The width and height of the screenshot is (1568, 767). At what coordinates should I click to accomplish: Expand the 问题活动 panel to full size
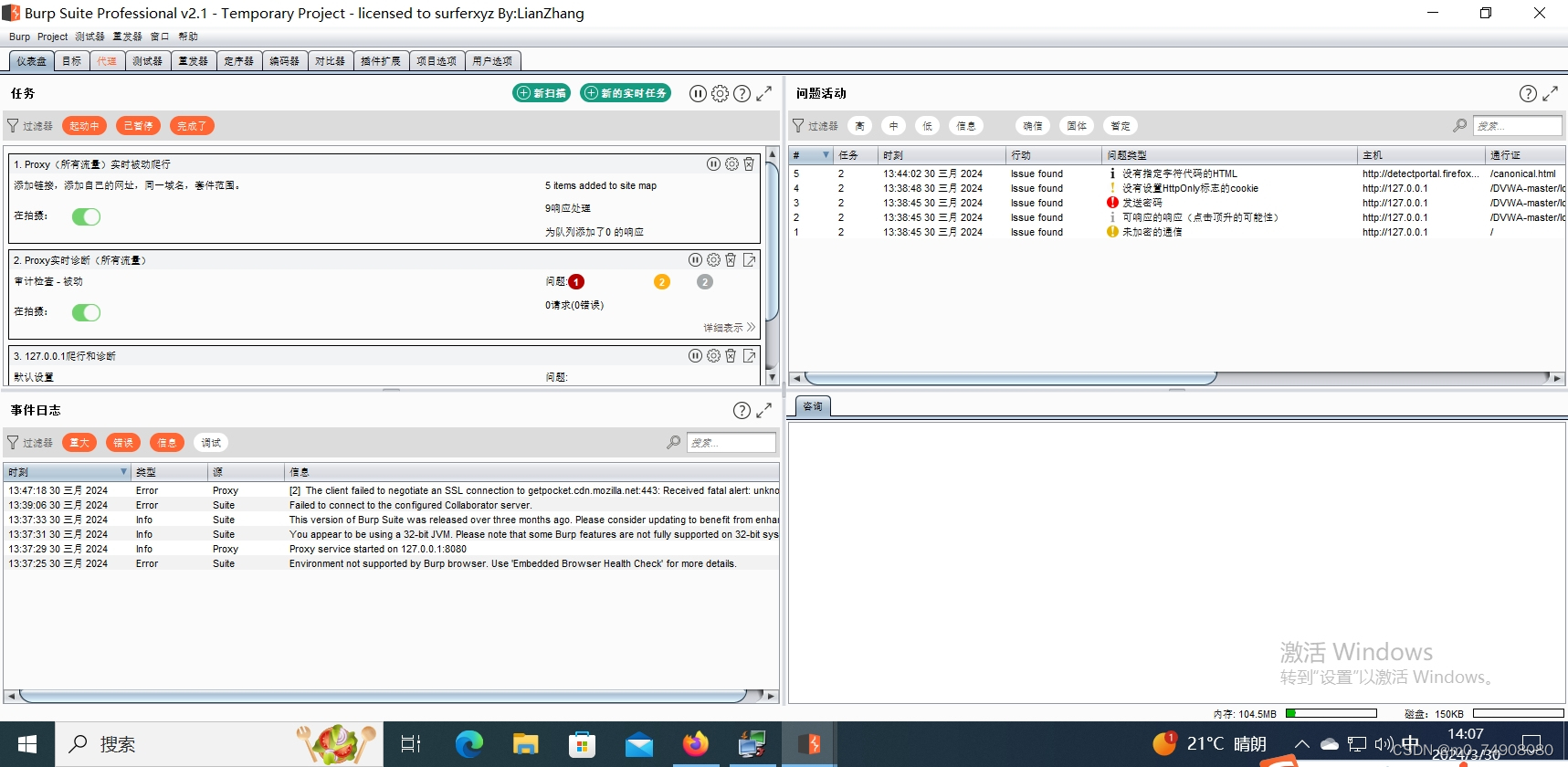tap(1551, 93)
